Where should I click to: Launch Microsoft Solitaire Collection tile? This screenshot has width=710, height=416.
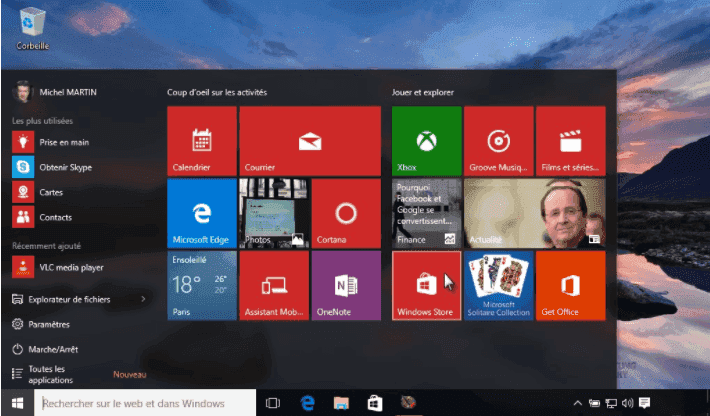pos(499,286)
